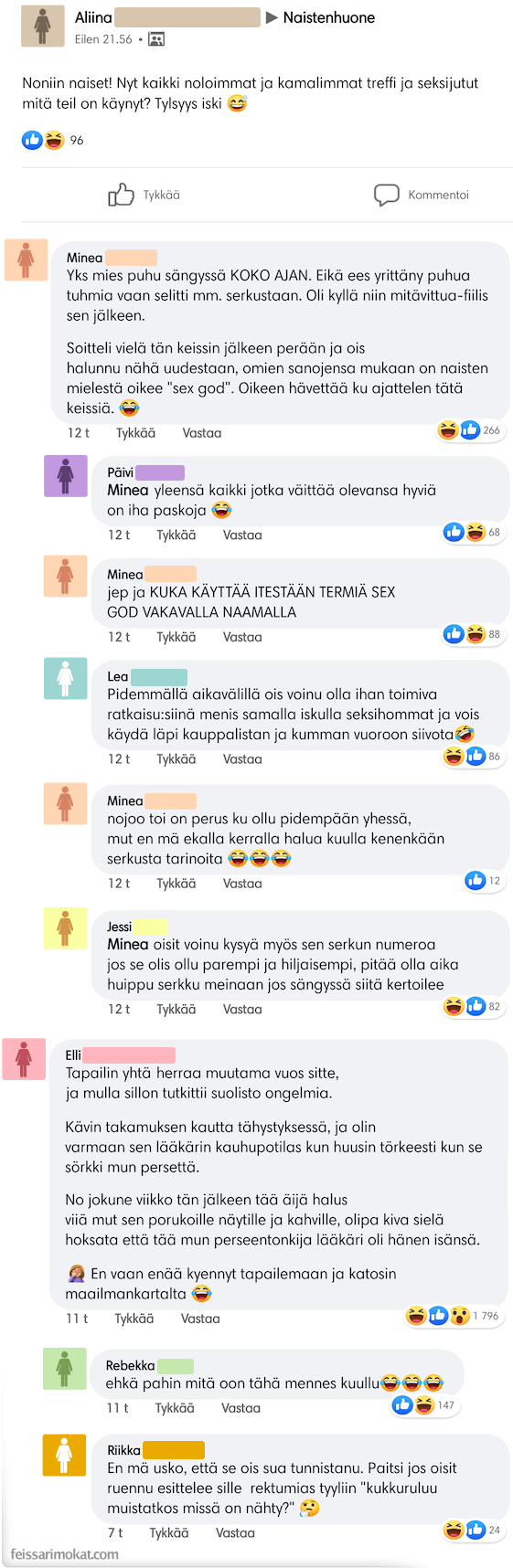Open the group audience icon next to Eilen 21.56
The height and width of the screenshot is (1568, 513).
pyautogui.click(x=156, y=39)
